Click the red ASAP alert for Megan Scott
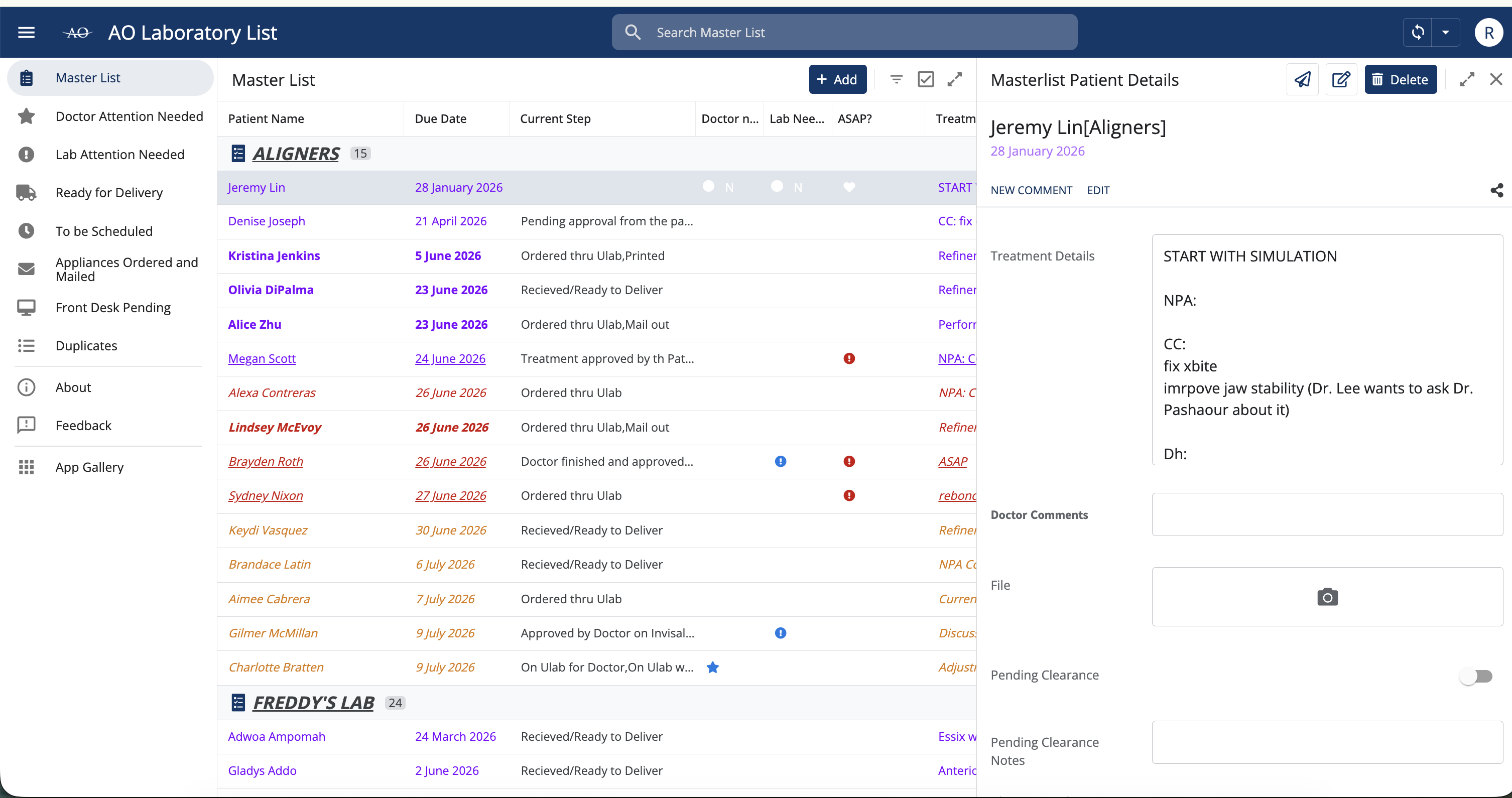The width and height of the screenshot is (1512, 798). point(849,358)
